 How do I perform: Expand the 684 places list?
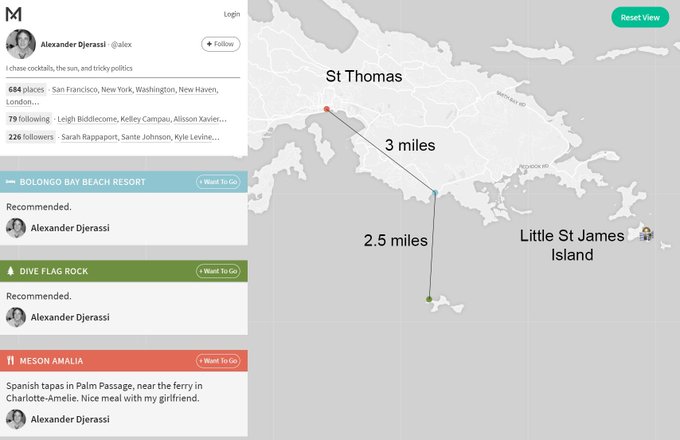coord(26,89)
